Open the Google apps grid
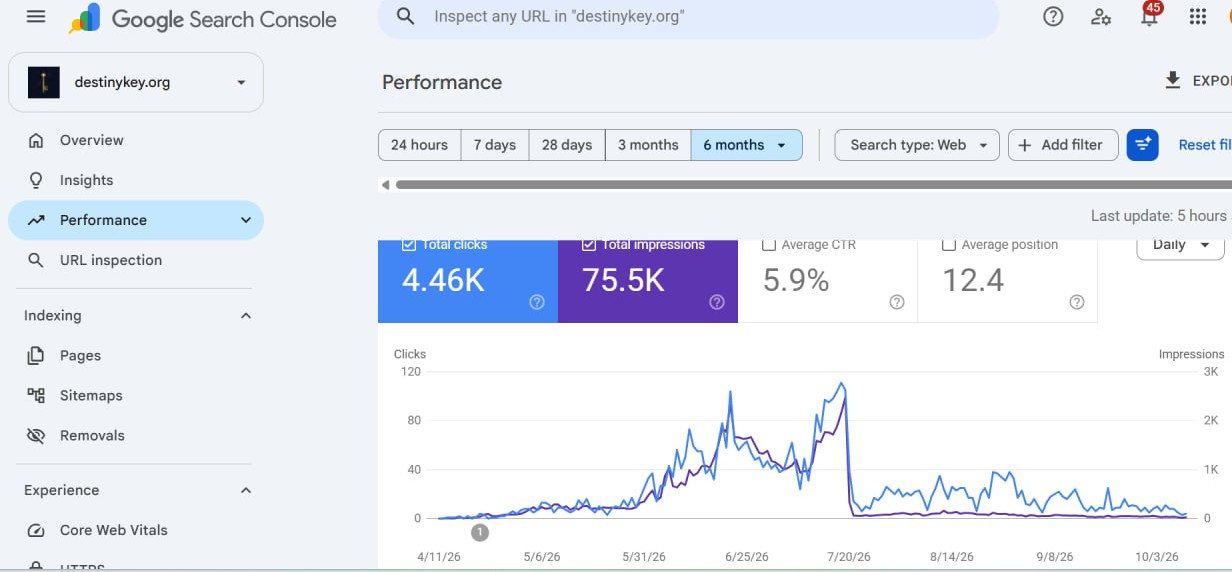Screen dimensions: 1232x572 point(1197,17)
